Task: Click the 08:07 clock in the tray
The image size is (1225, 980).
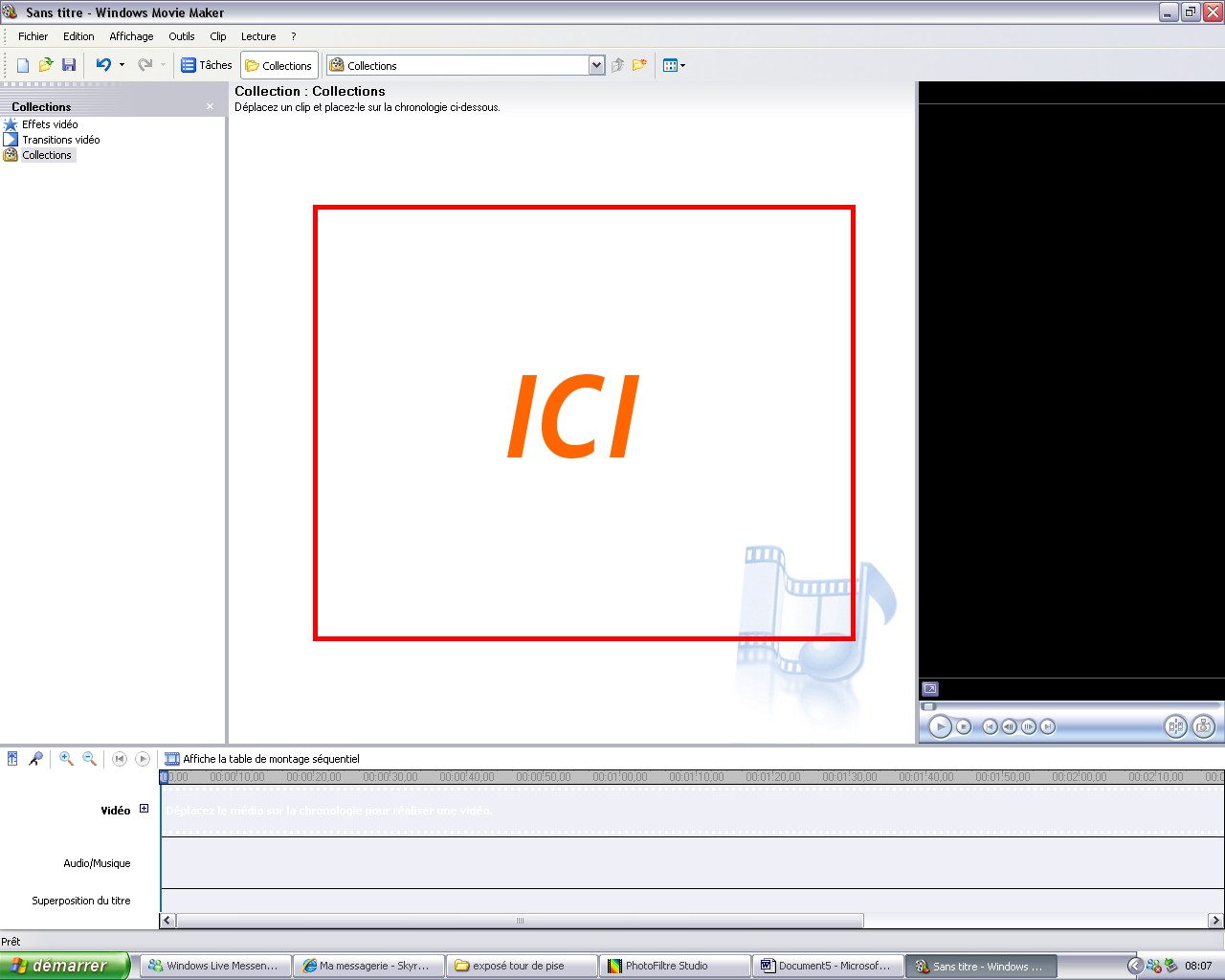Action: [x=1198, y=966]
